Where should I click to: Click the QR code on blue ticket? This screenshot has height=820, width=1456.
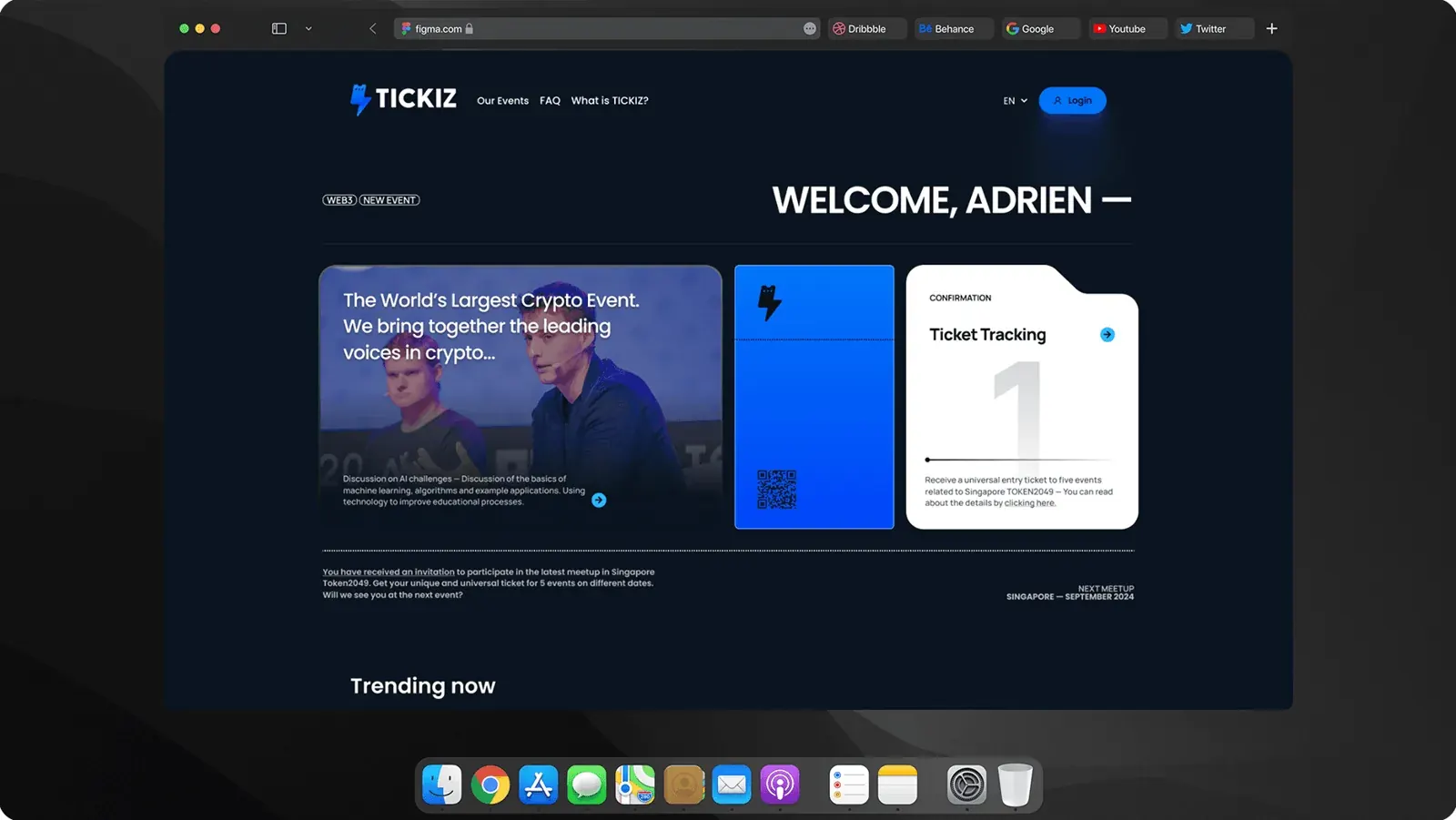[776, 489]
